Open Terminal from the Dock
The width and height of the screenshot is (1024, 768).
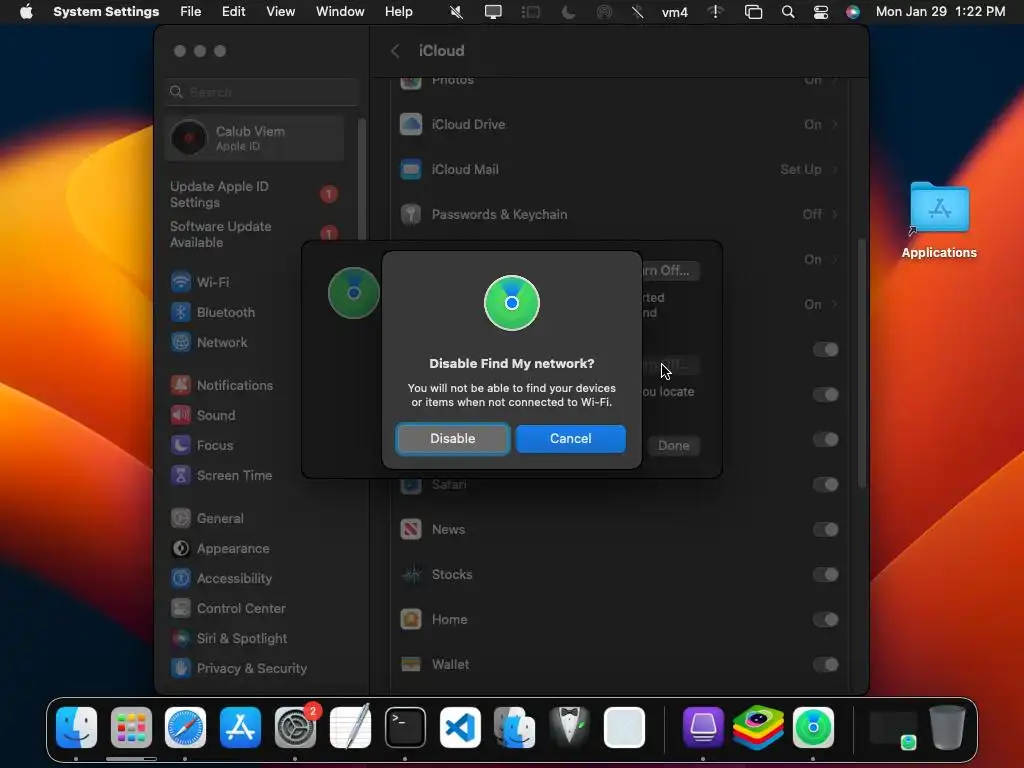coord(405,728)
